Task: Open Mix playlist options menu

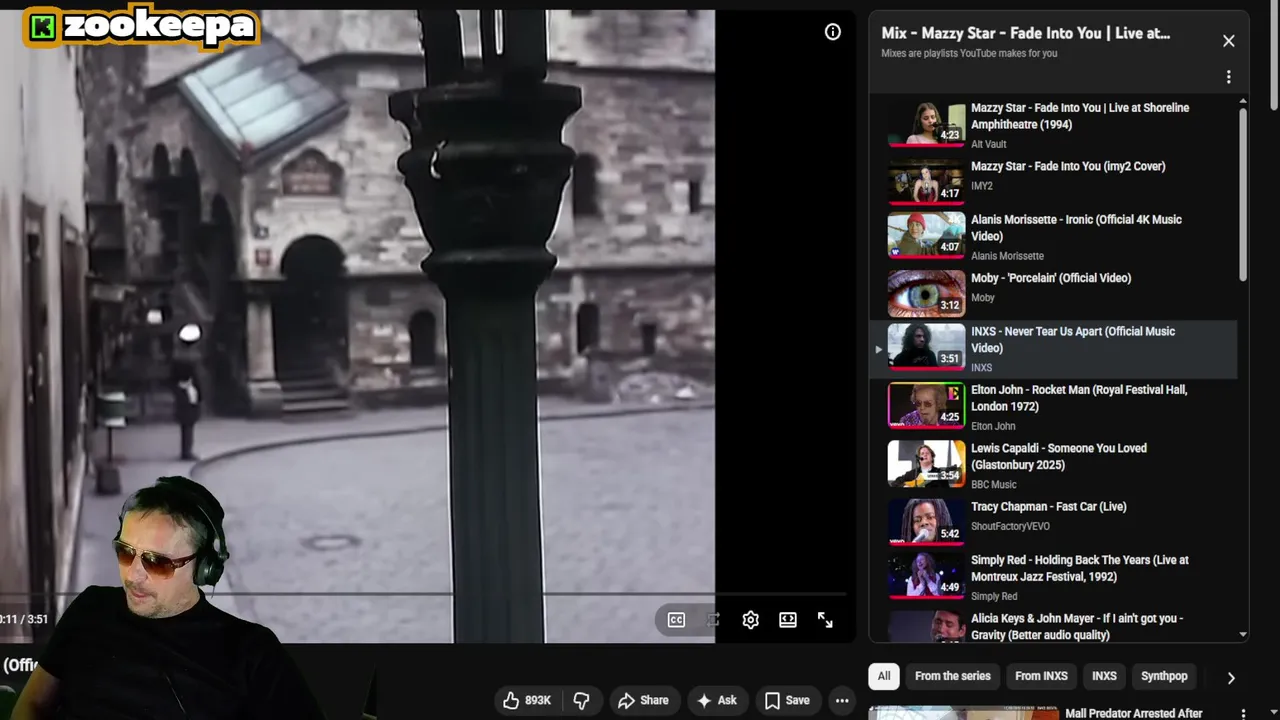Action: point(1228,77)
